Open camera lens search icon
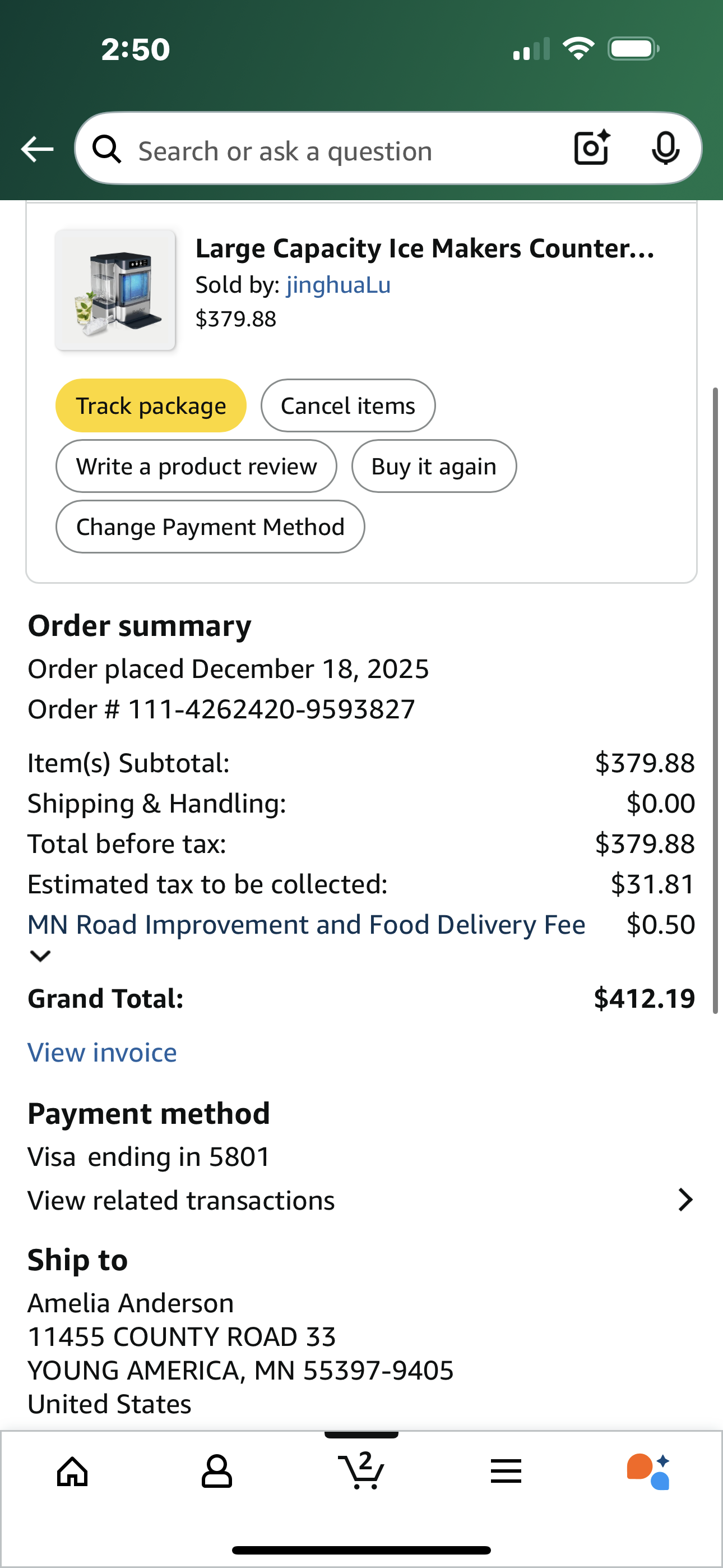Image resolution: width=723 pixels, height=1568 pixels. click(x=592, y=148)
